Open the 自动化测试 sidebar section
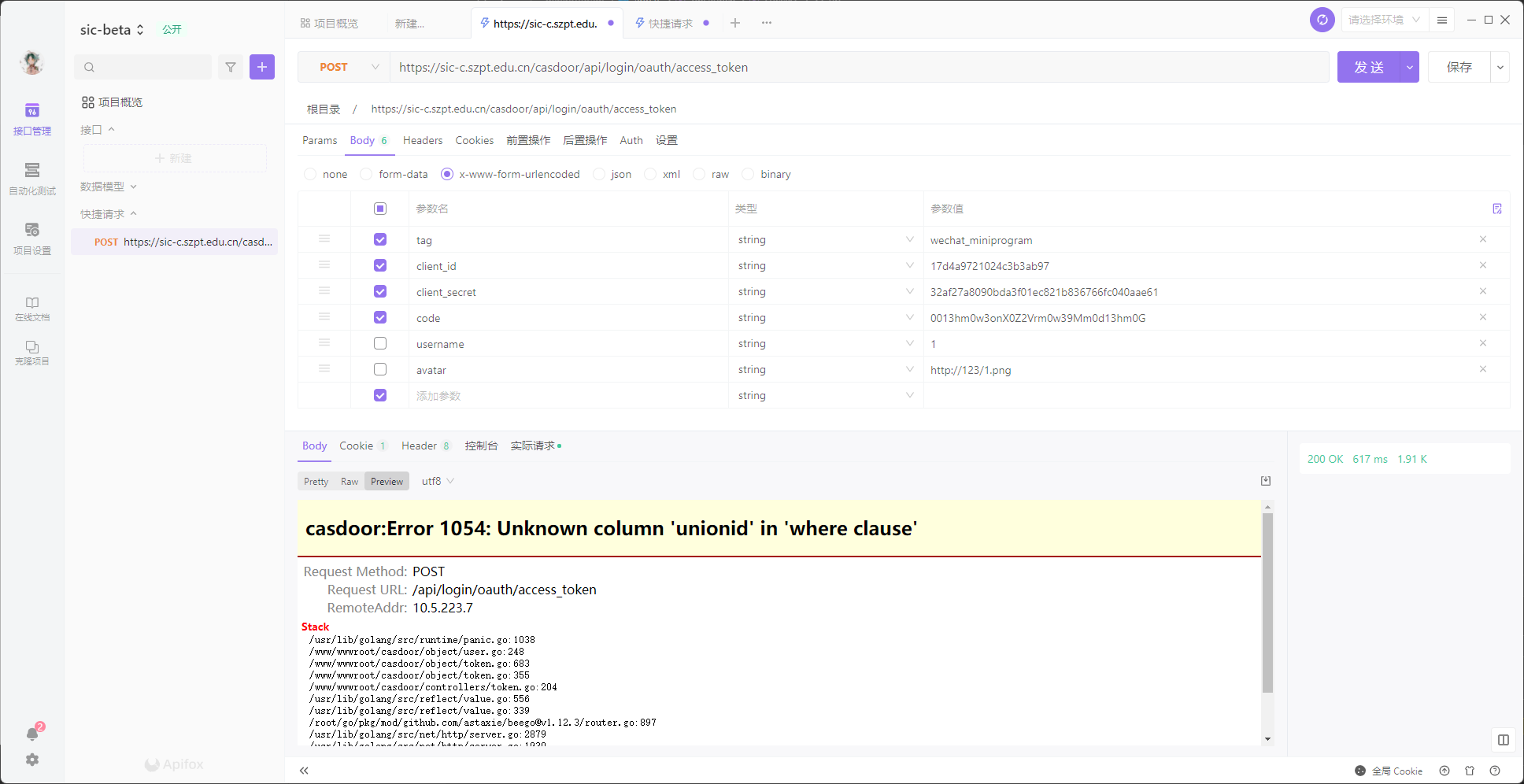Viewport: 1524px width, 784px height. [32, 179]
